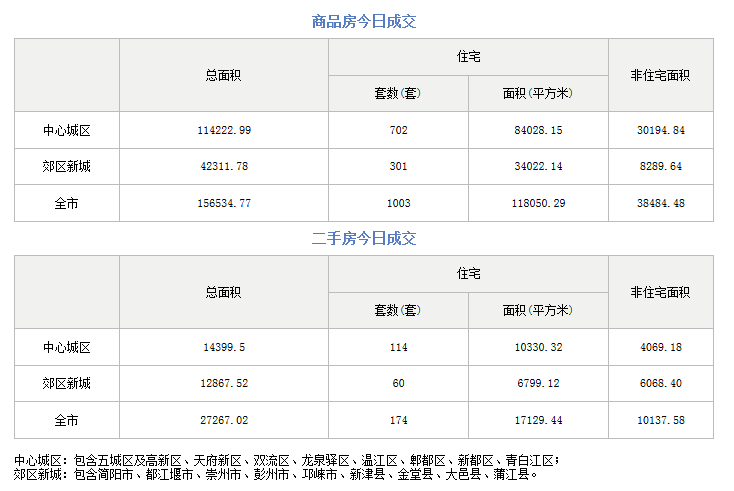The width and height of the screenshot is (734, 491).
Task: Select 非住宅面积 header in 商品房 table
Action: coord(661,75)
